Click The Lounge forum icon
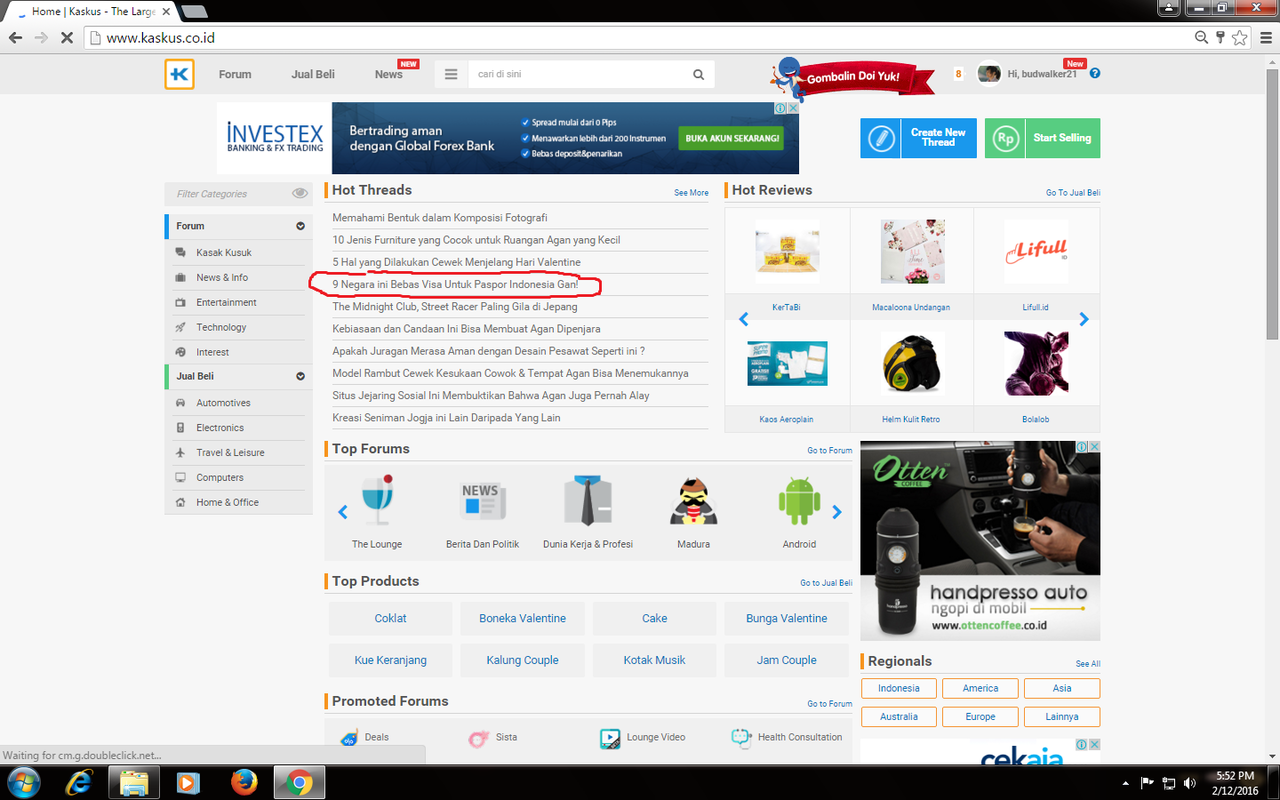The width and height of the screenshot is (1280, 800). [377, 500]
